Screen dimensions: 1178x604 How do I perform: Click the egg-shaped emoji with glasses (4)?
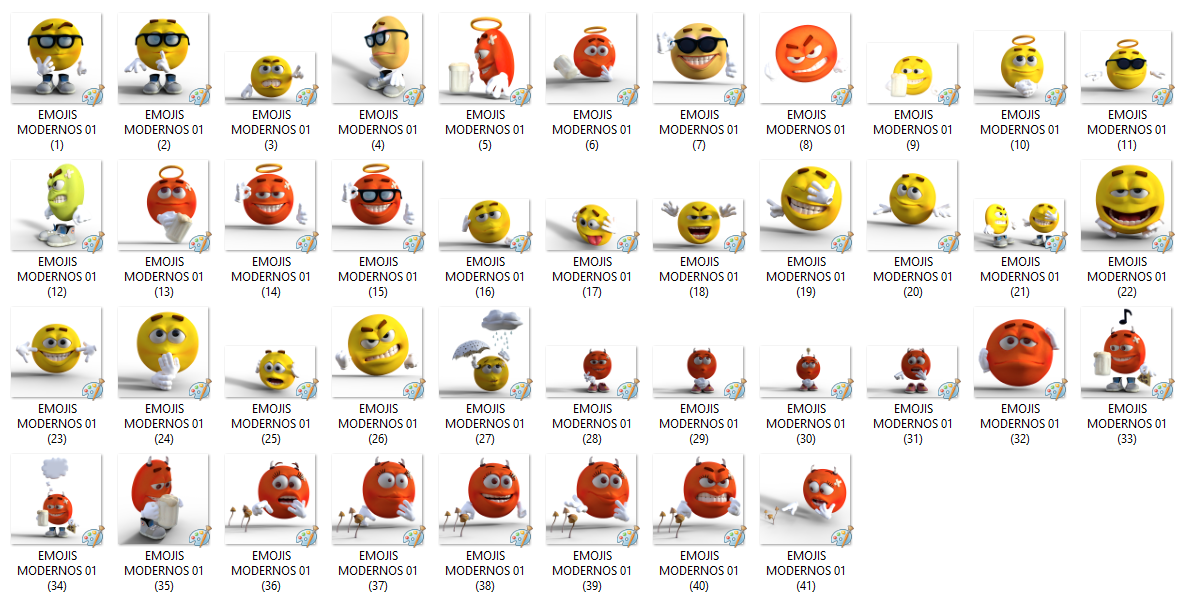(377, 59)
